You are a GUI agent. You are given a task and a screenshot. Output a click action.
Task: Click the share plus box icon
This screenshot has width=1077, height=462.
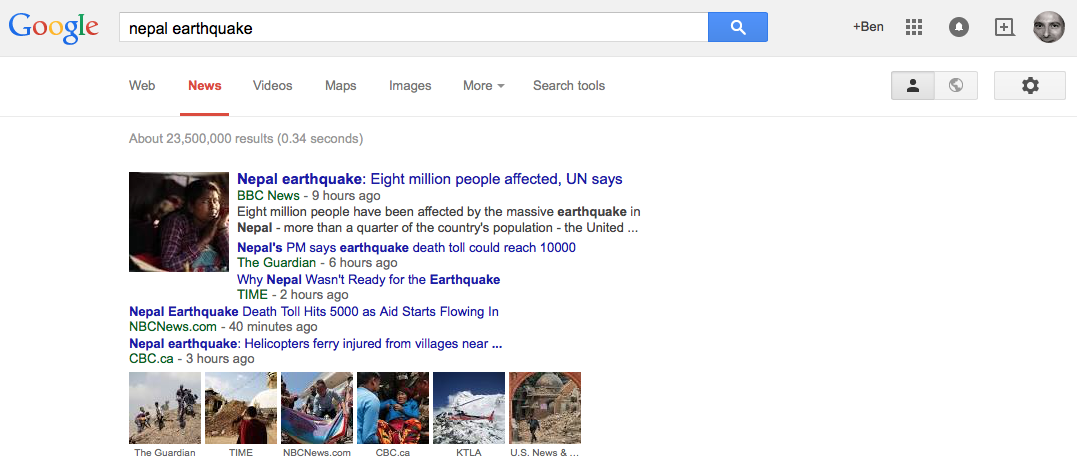click(1004, 28)
